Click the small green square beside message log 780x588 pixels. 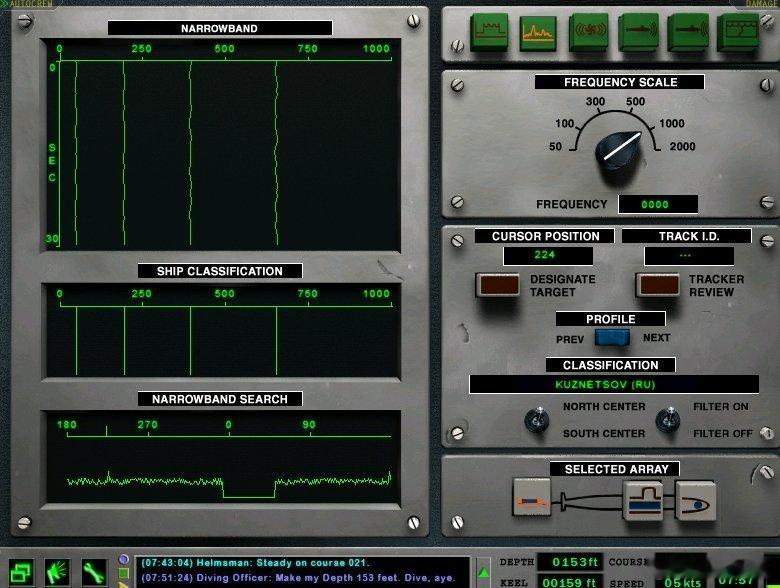point(124,574)
